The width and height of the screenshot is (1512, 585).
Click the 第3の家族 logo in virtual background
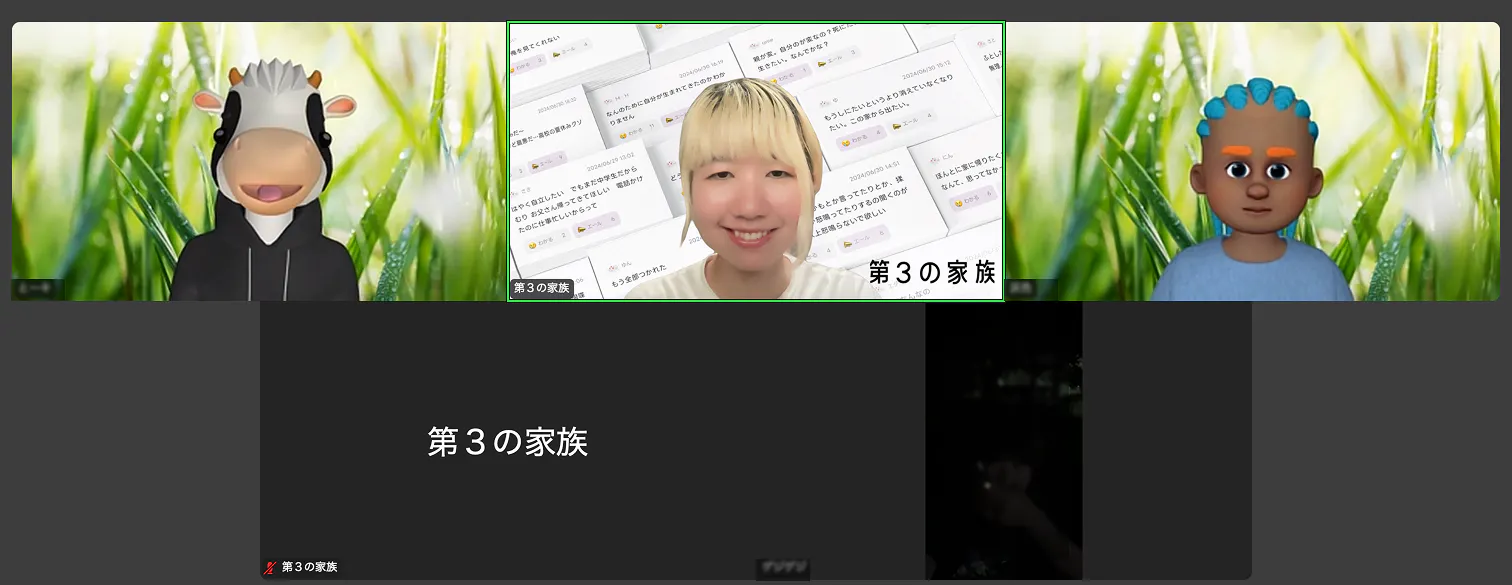pyautogui.click(x=932, y=271)
